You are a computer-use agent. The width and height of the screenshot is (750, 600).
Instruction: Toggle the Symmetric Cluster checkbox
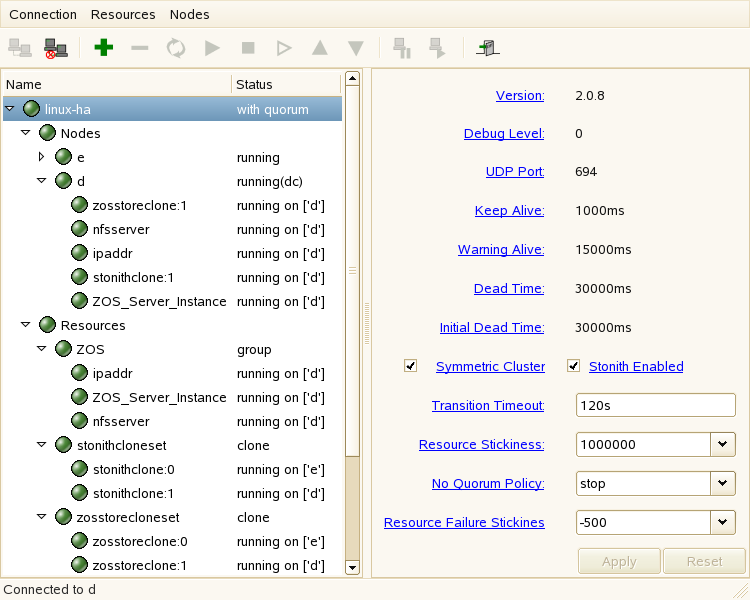[411, 366]
